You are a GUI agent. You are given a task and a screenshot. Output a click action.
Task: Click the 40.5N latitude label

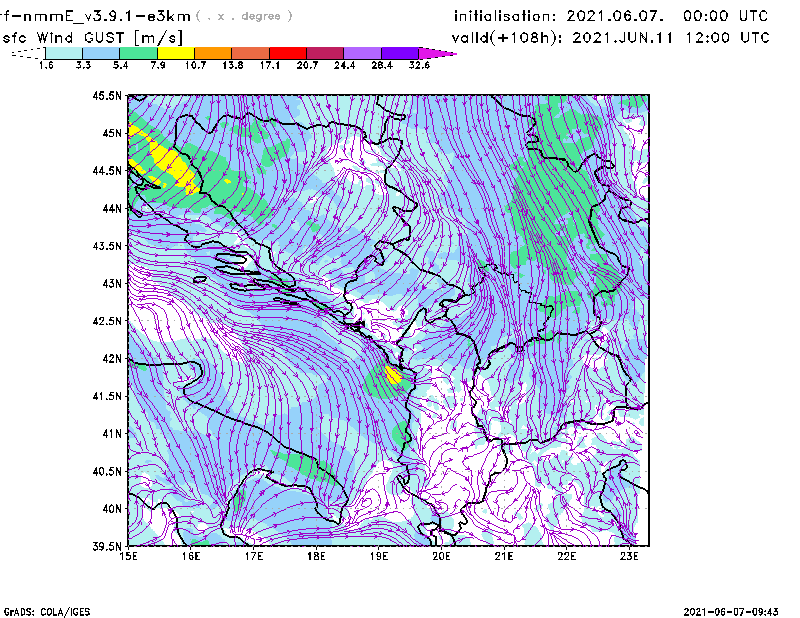pyautogui.click(x=107, y=471)
